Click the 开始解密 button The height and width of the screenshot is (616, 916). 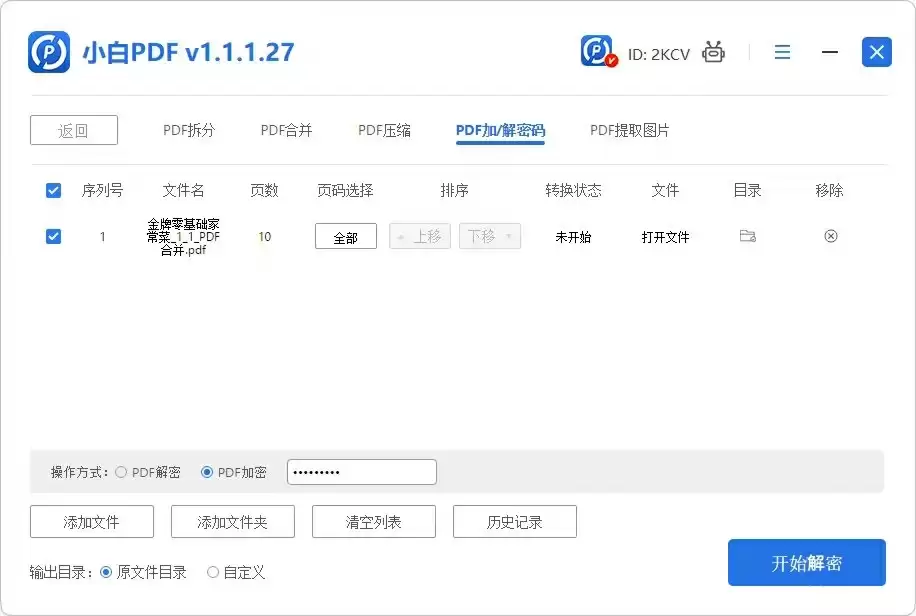coord(806,562)
